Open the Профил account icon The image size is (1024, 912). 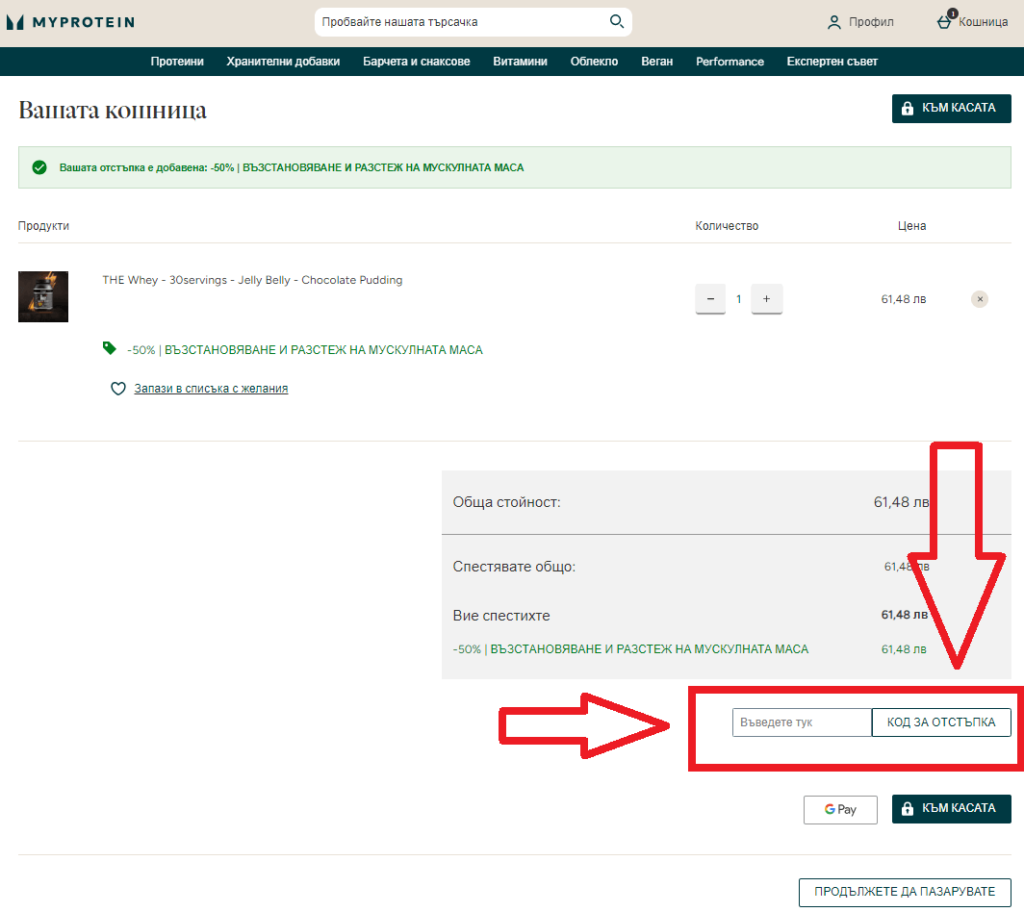pyautogui.click(x=834, y=22)
